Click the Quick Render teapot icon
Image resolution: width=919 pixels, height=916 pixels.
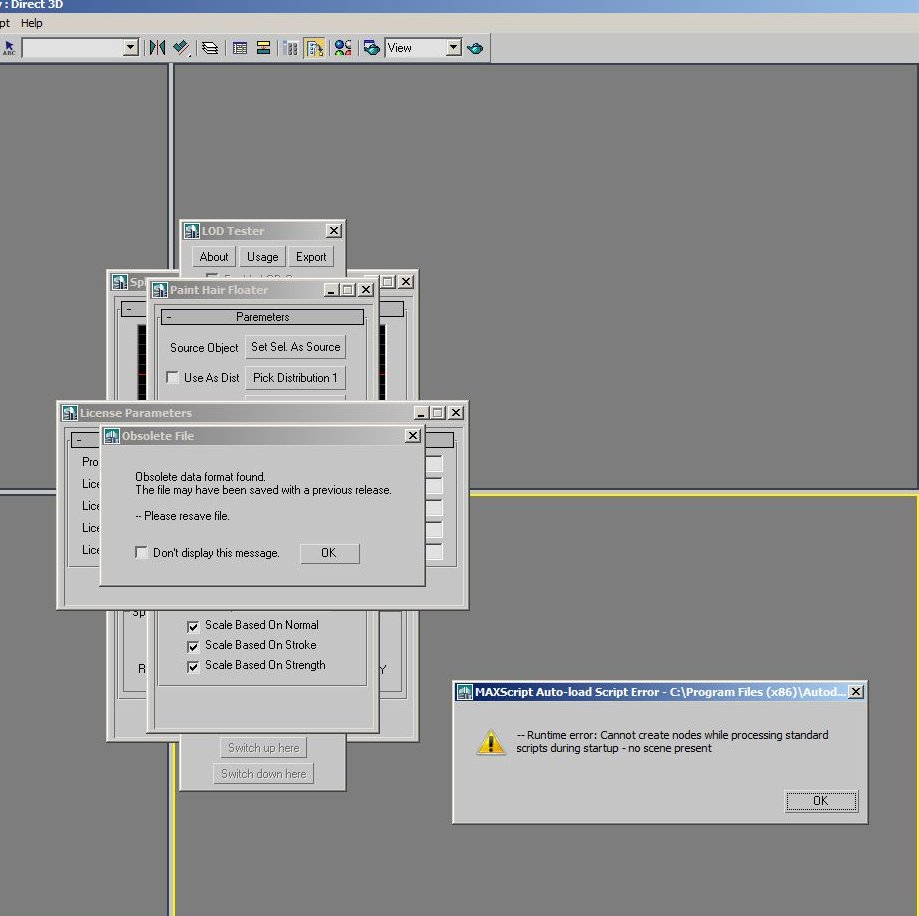[475, 48]
